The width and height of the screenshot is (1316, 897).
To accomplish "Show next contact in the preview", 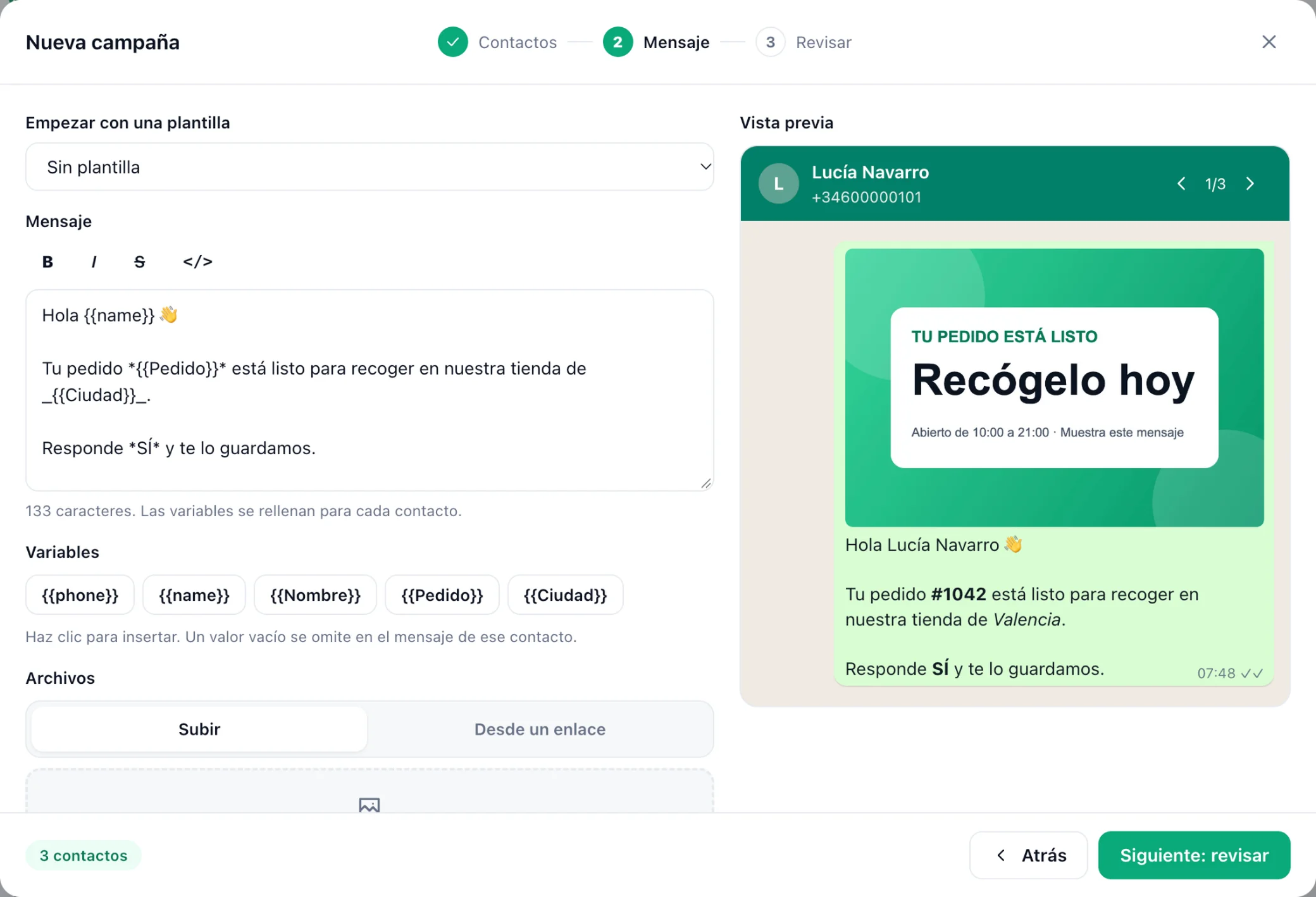I will [x=1250, y=183].
